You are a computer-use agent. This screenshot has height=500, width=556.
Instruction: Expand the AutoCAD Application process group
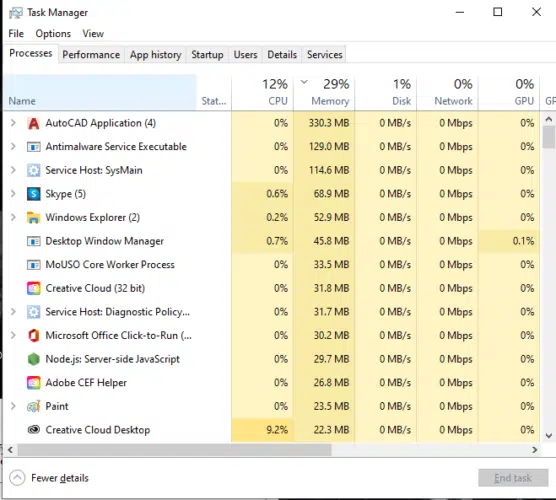click(x=13, y=123)
